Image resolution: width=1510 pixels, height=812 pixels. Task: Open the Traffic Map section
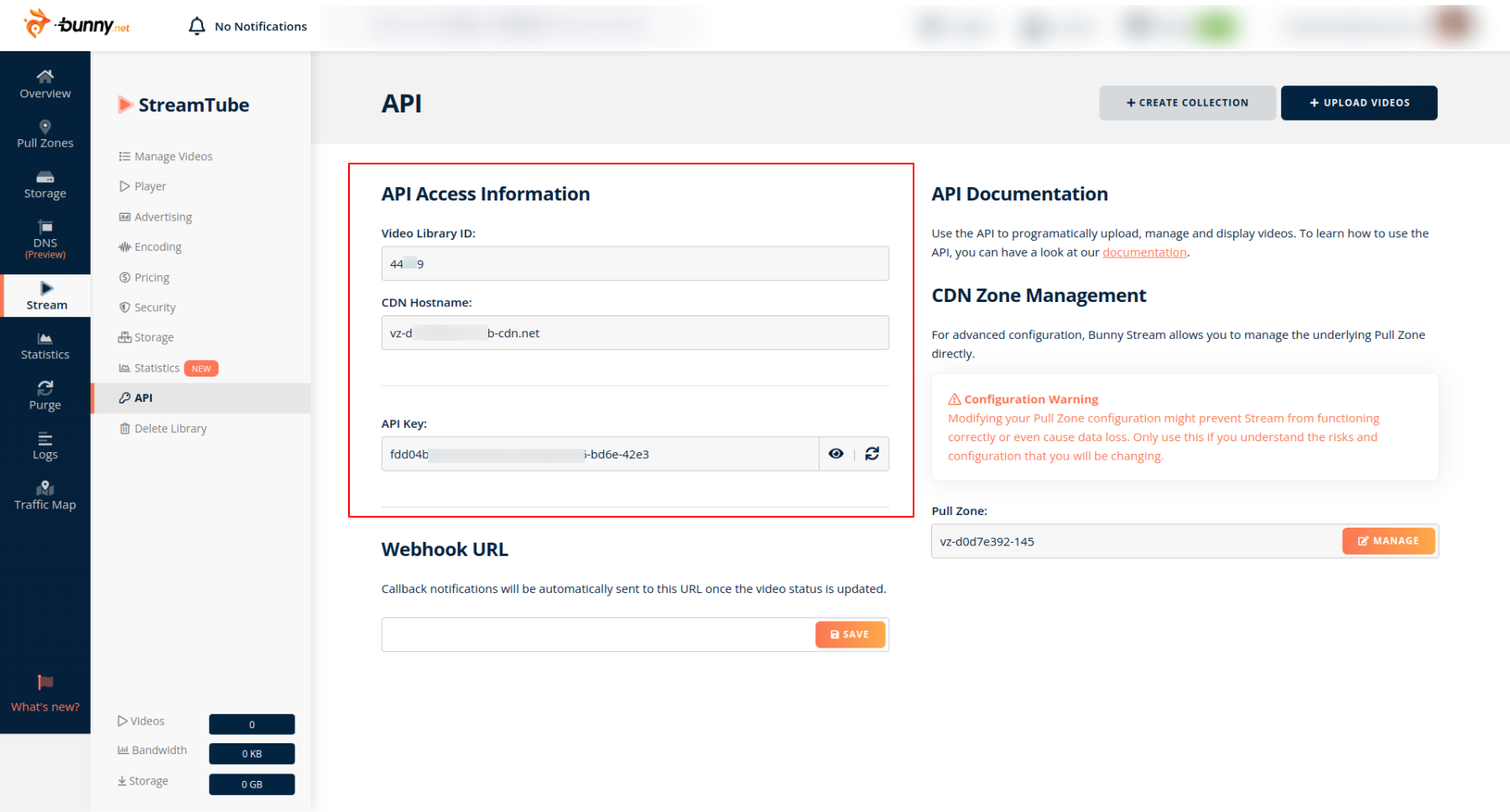pos(45,496)
